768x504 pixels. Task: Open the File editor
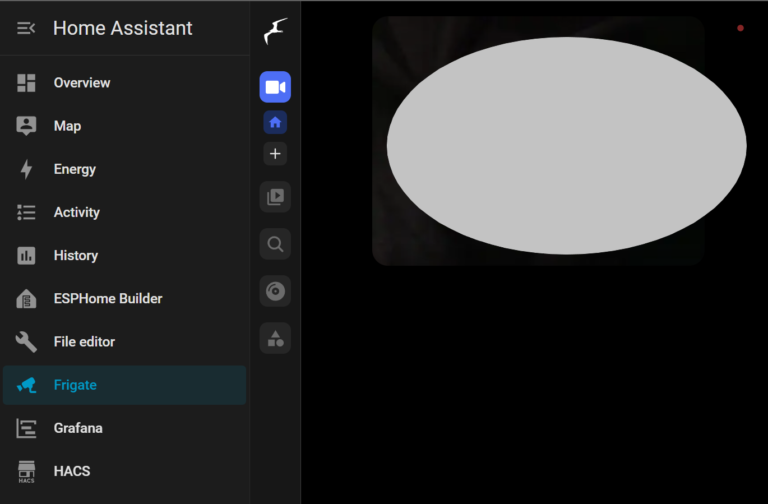[124, 341]
